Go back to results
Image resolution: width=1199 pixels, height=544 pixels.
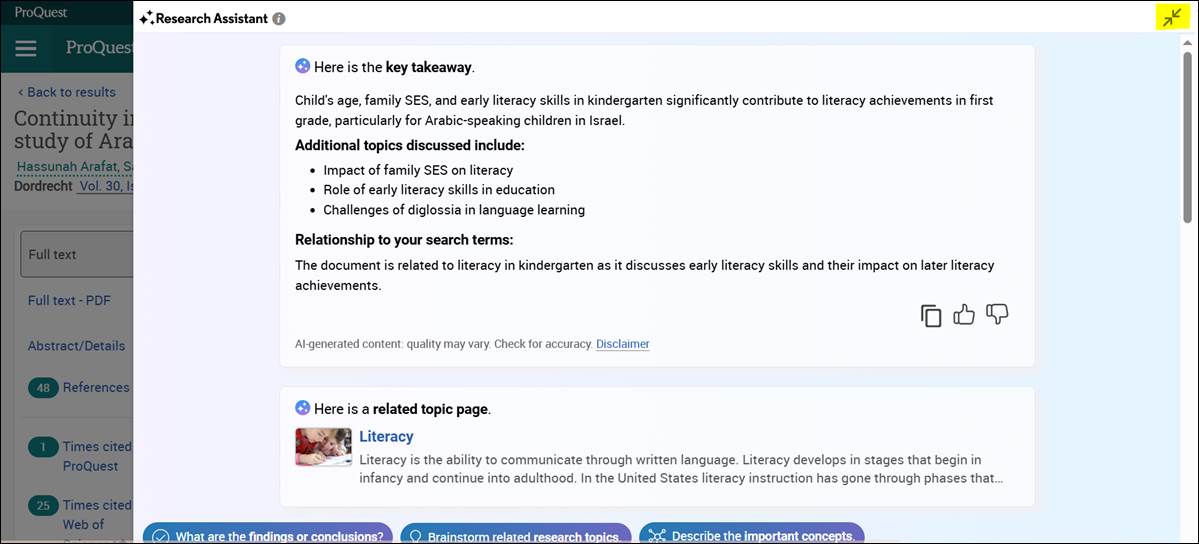(67, 92)
